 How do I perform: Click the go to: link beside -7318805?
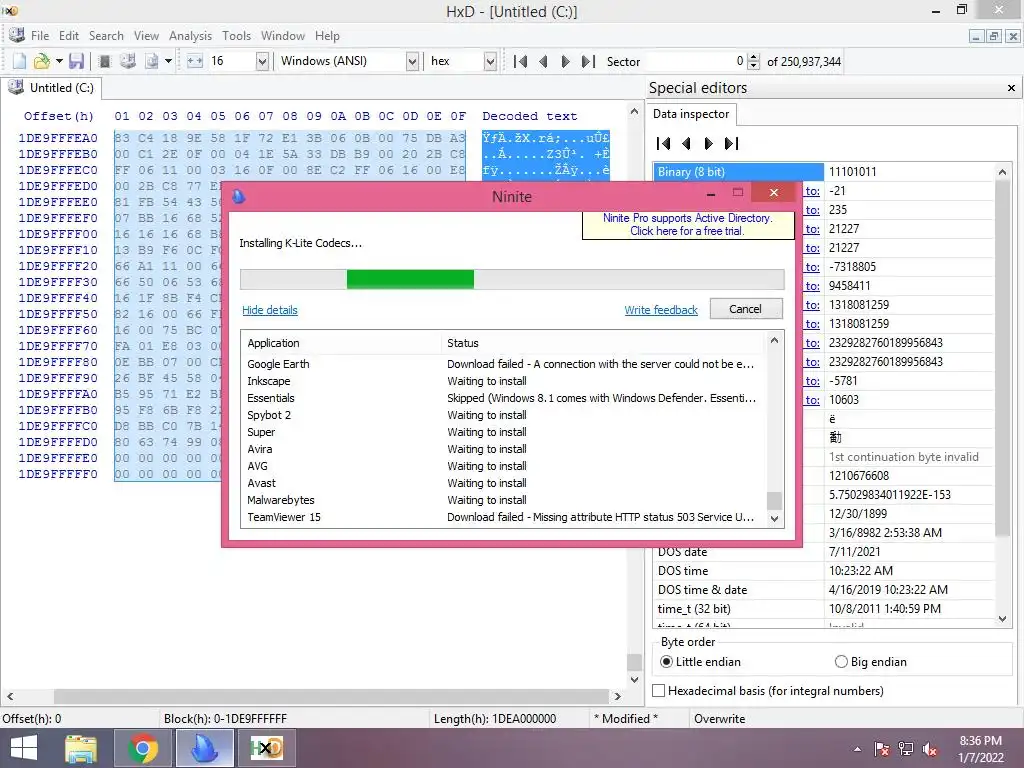(x=812, y=267)
